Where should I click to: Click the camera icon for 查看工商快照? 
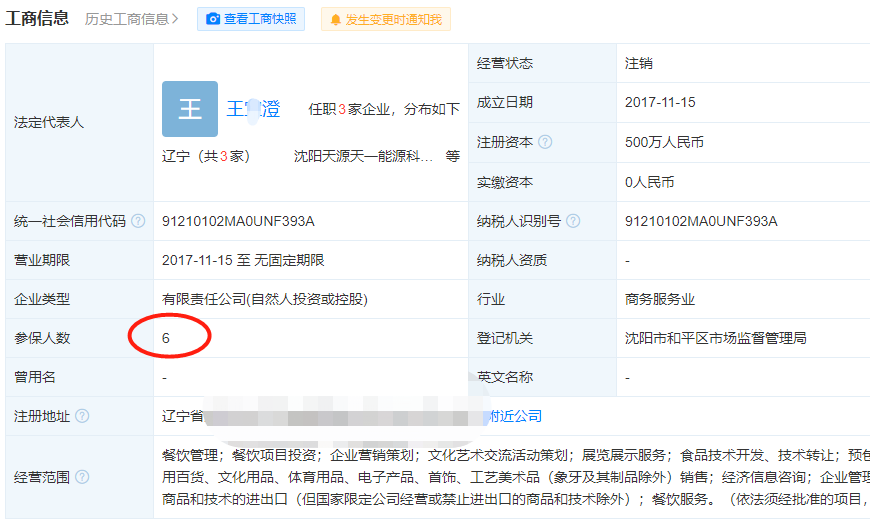point(213,19)
